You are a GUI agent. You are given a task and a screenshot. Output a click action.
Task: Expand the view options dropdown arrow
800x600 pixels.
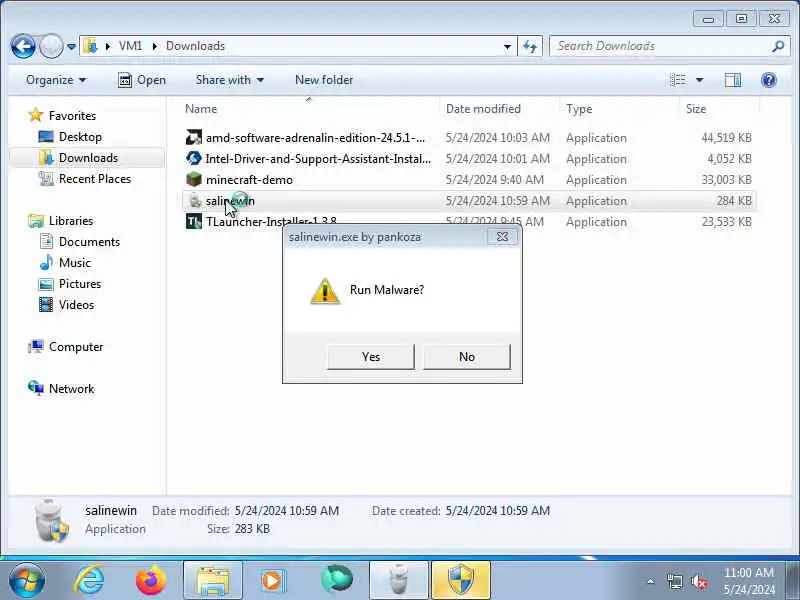pos(699,80)
